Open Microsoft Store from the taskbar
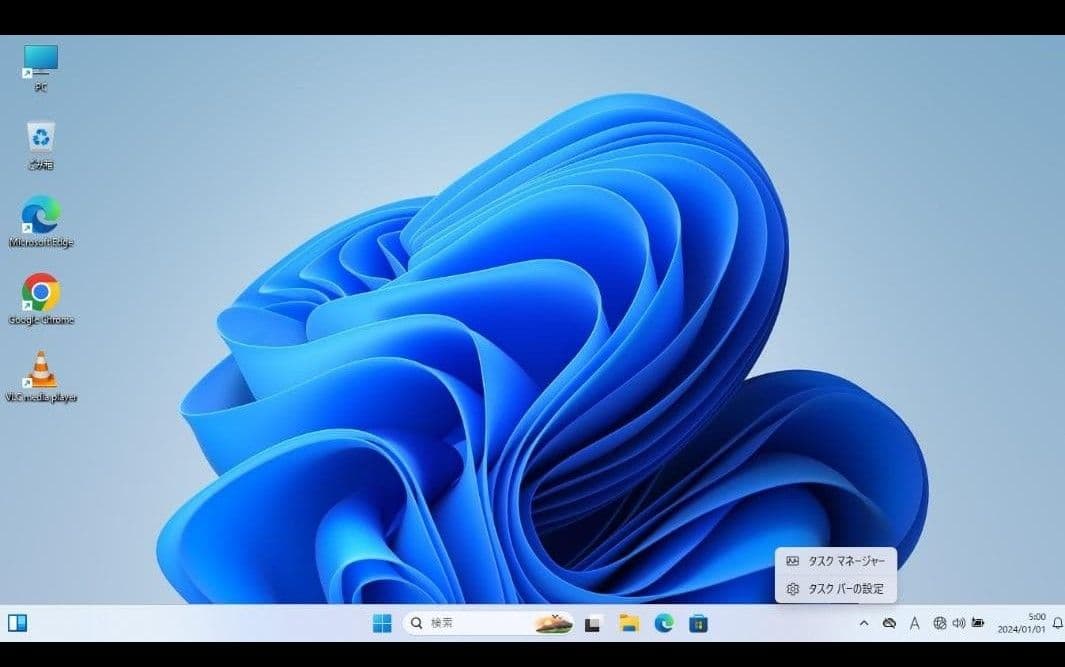1065x667 pixels. pyautogui.click(x=699, y=623)
